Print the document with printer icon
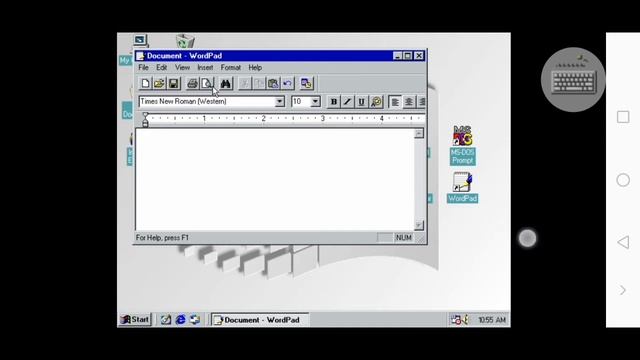The height and width of the screenshot is (360, 640). coord(192,84)
